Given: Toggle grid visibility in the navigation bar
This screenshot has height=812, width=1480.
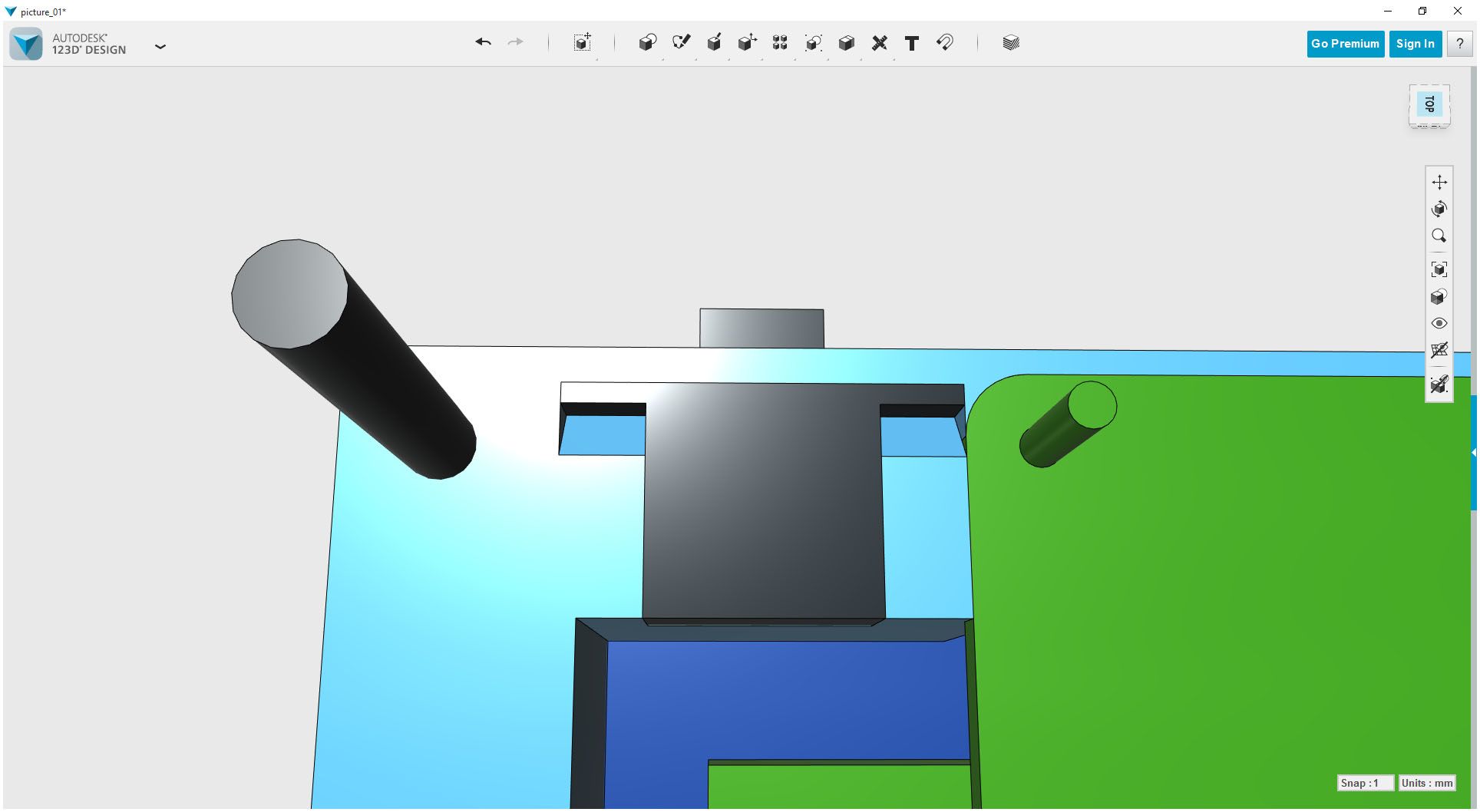Looking at the screenshot, I should (1440, 351).
